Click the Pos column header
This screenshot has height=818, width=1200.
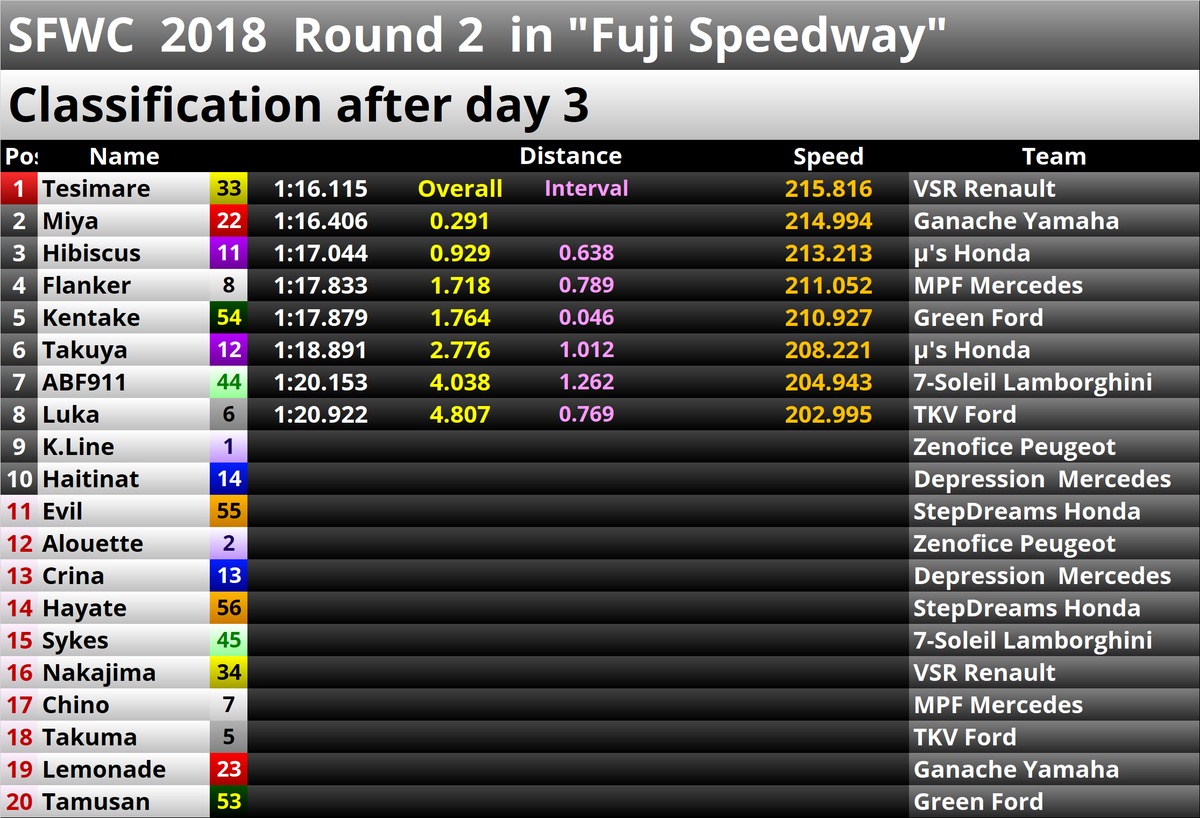[20, 156]
